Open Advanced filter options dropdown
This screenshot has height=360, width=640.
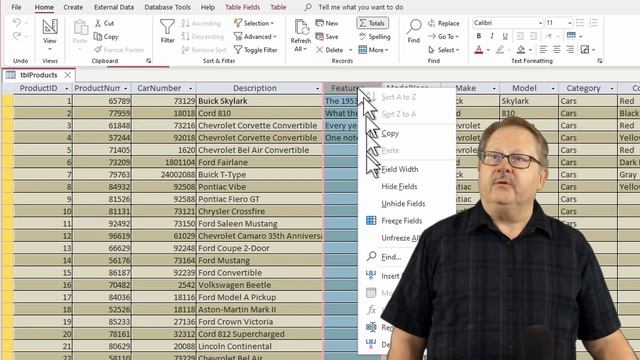pos(255,36)
